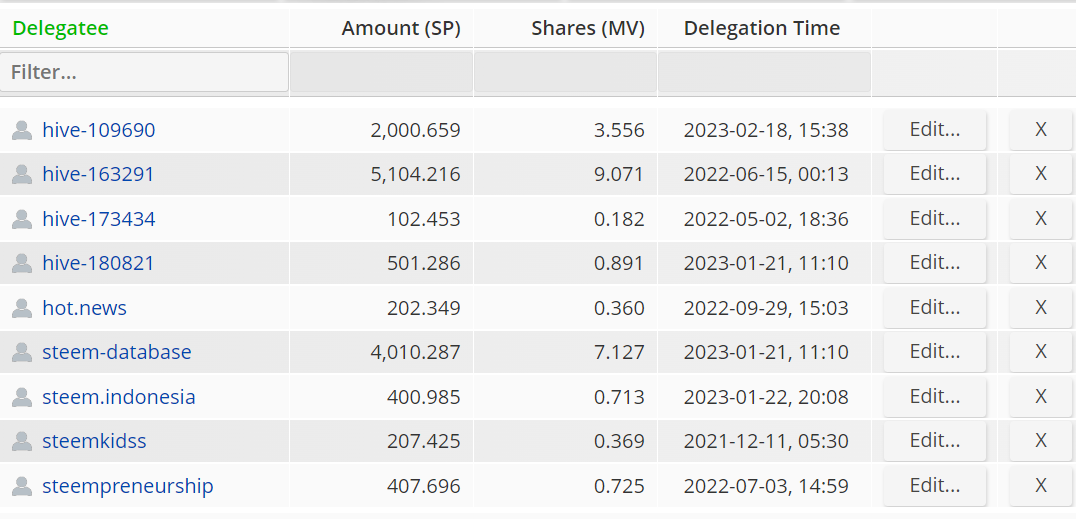The width and height of the screenshot is (1076, 519).
Task: Click the user icon beside hive-109690
Action: 22,131
